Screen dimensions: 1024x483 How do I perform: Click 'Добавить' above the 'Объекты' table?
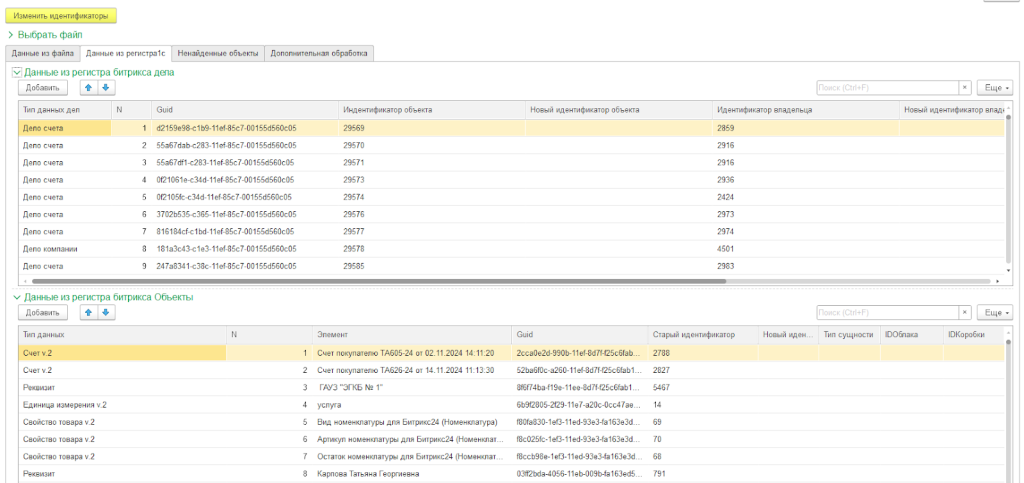tap(42, 313)
